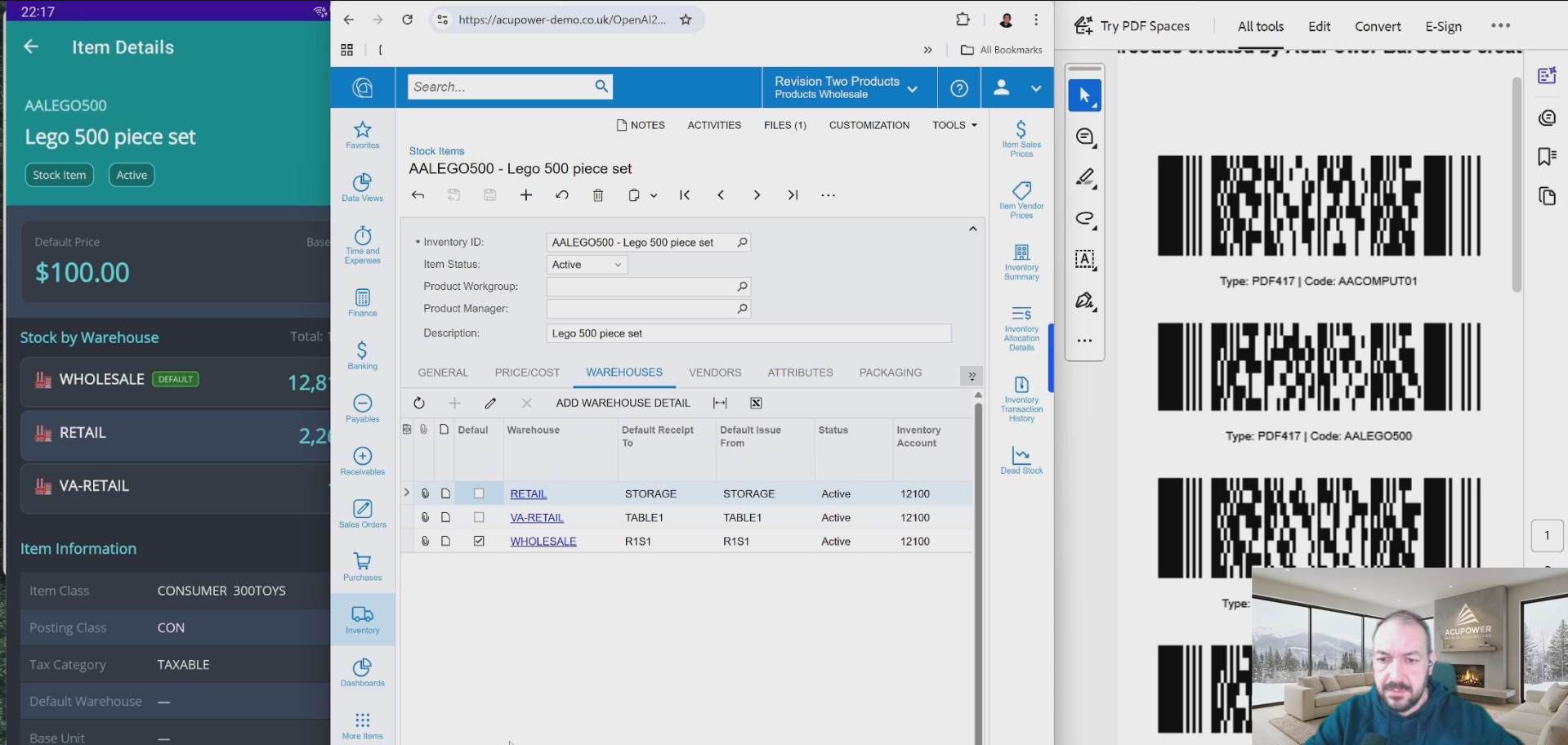Screen dimensions: 1568x745
Task: Open Dead Stock in the side panel
Action: 1021,460
